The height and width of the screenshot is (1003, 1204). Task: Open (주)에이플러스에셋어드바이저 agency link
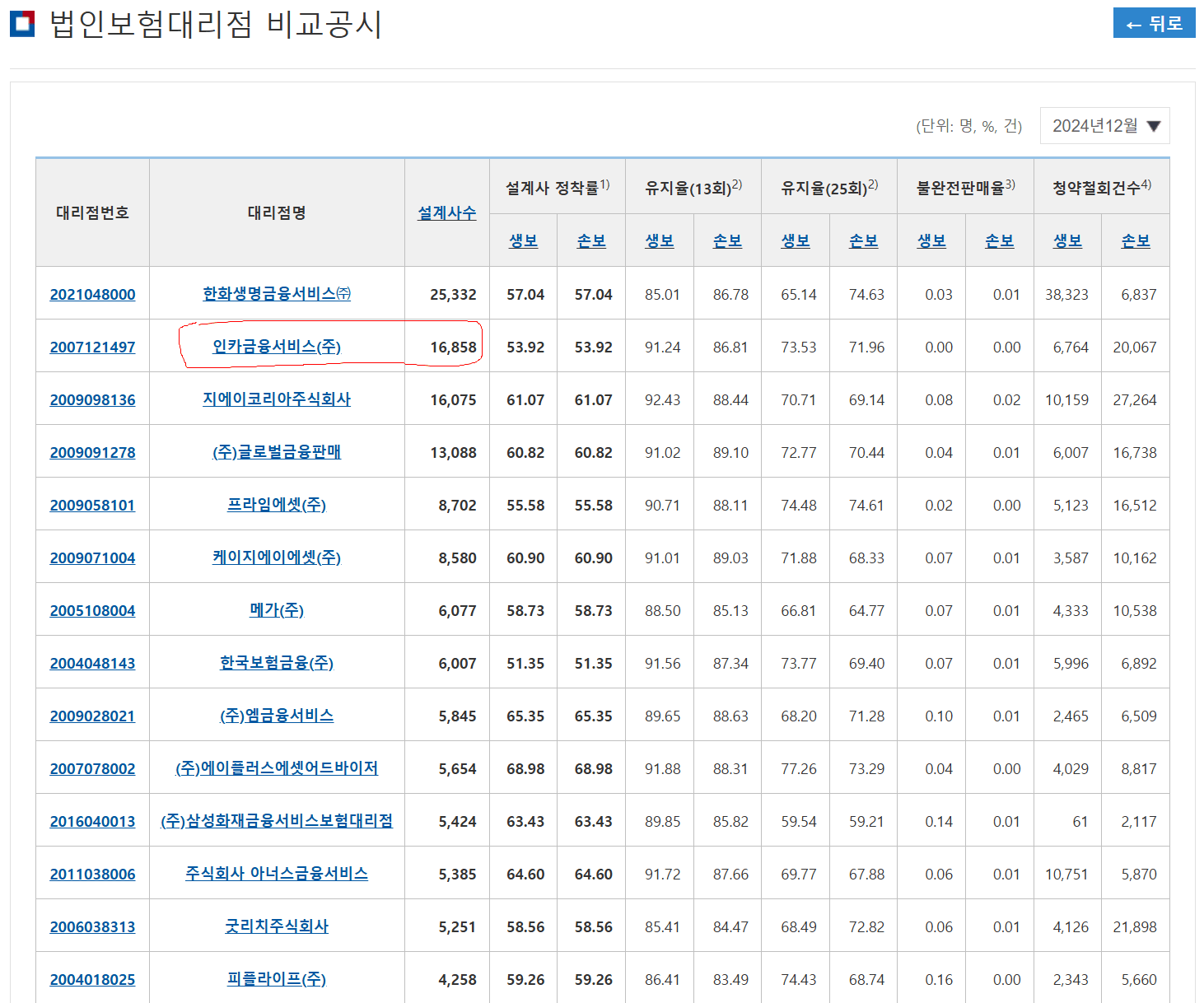pyautogui.click(x=277, y=767)
